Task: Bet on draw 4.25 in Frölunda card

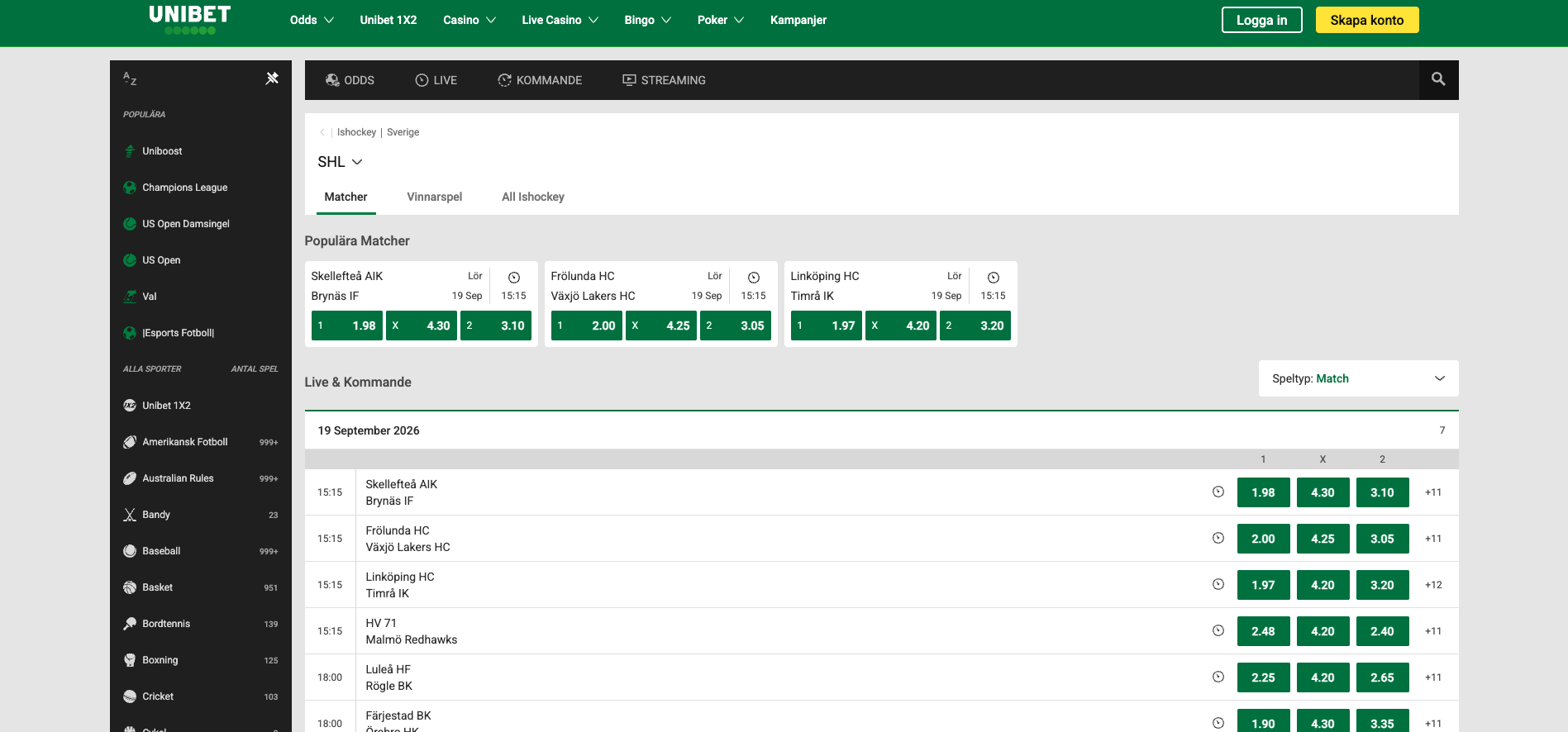Action: [660, 326]
